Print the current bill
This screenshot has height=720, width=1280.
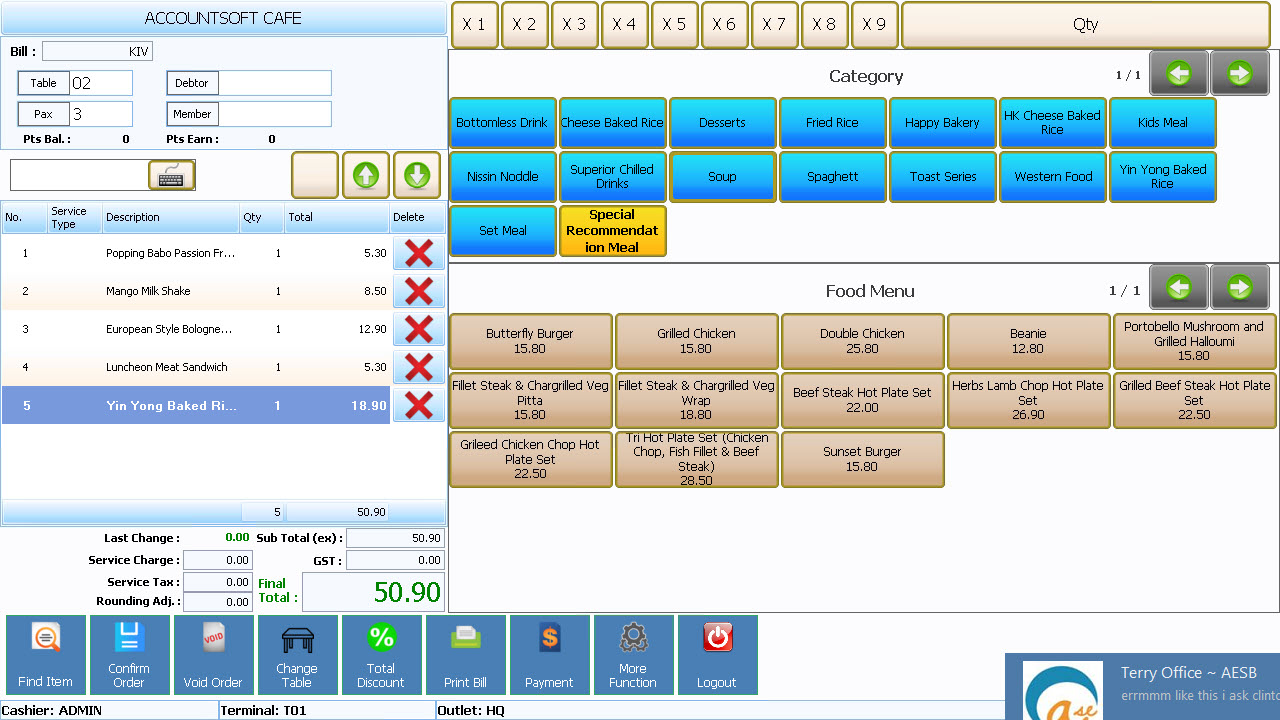pyautogui.click(x=465, y=655)
